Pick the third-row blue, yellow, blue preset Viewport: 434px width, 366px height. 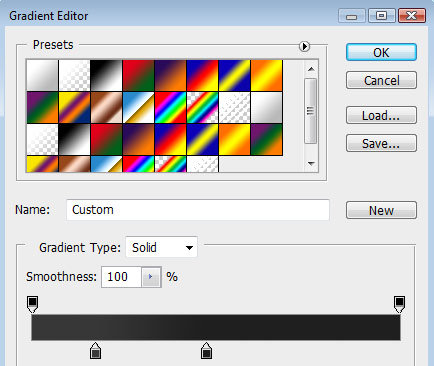click(202, 140)
